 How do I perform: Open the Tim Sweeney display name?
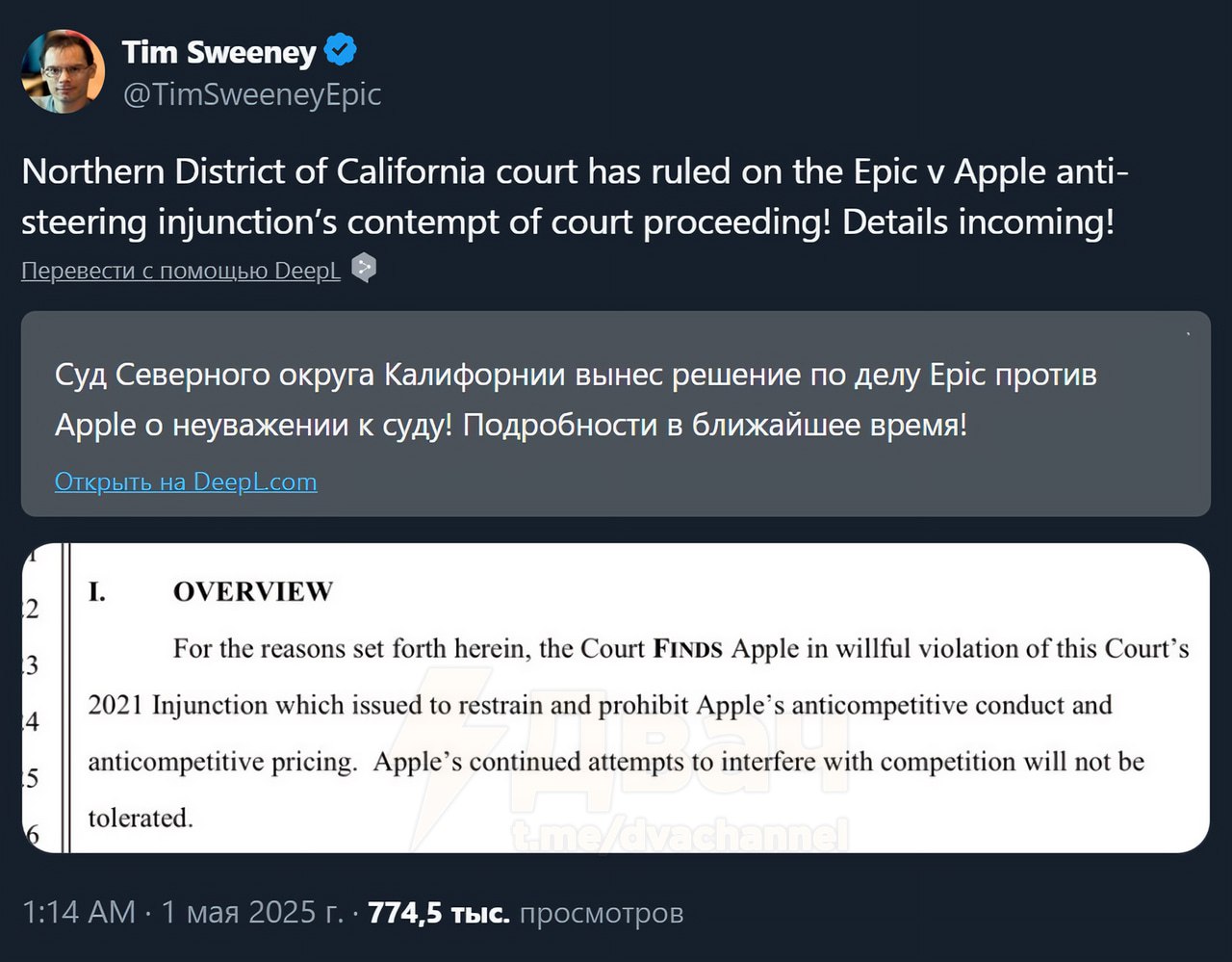coord(218,52)
